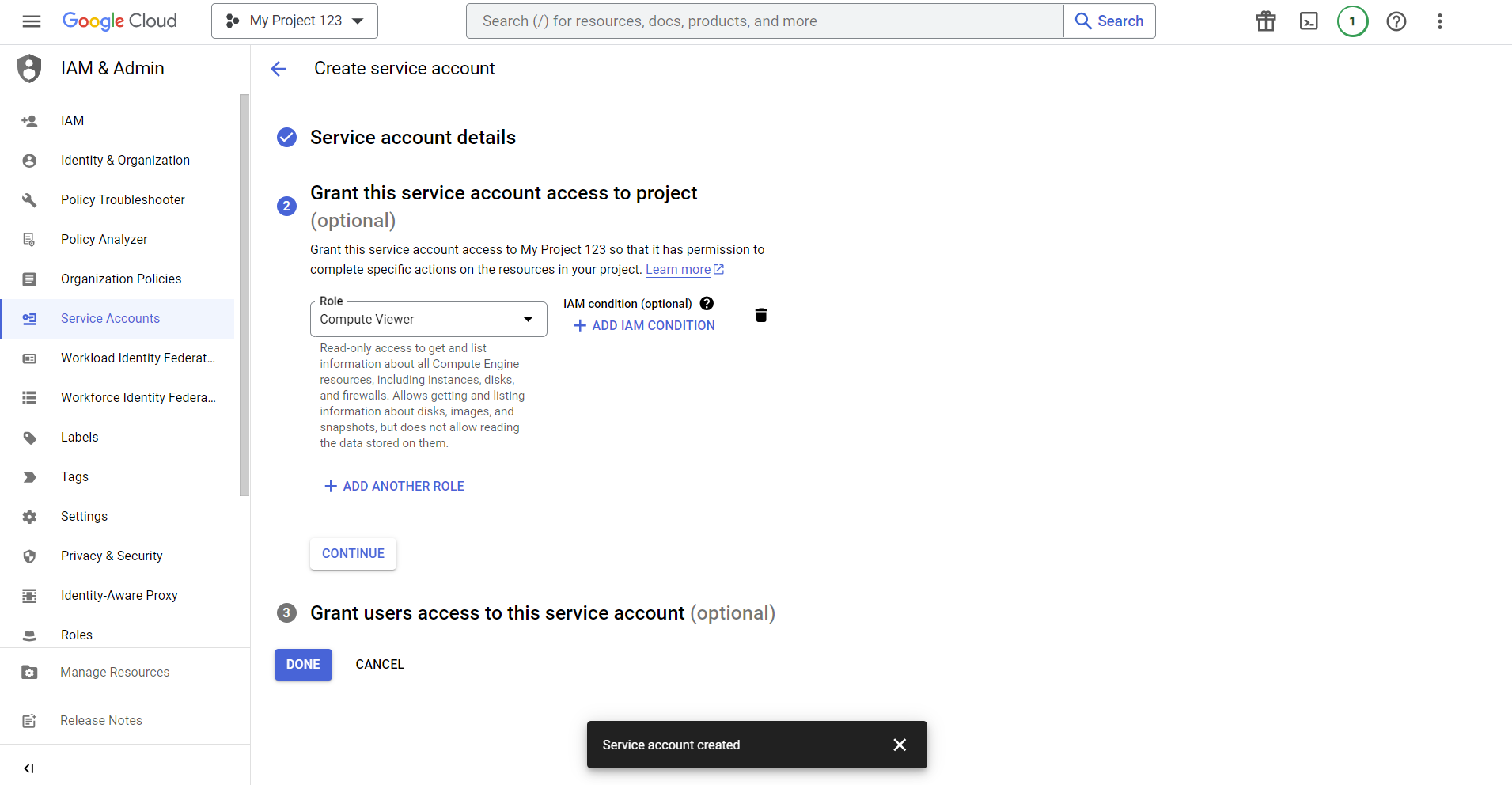The image size is (1512, 785).
Task: Click the Labels tag icon
Action: [29, 438]
